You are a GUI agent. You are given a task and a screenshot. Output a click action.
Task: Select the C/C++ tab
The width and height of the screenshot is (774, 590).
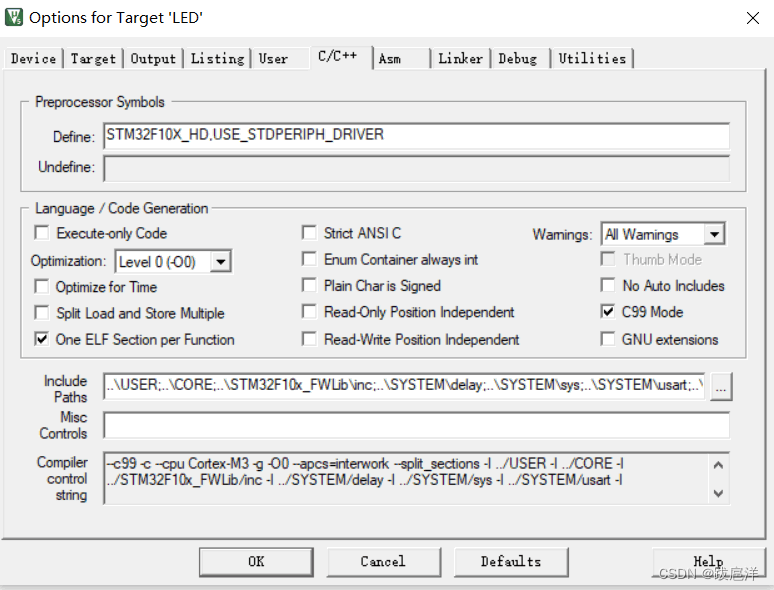click(341, 56)
